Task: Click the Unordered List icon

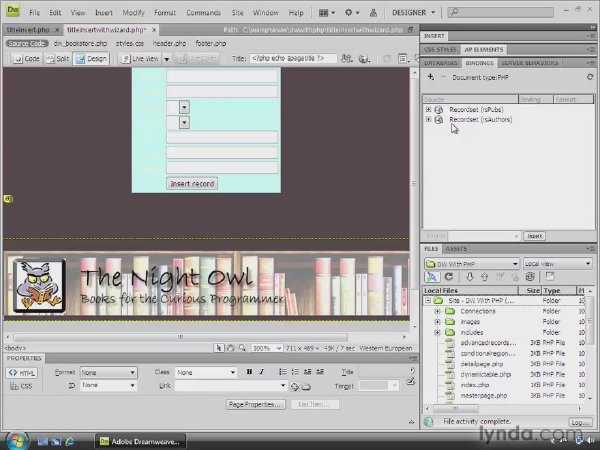Action: coord(283,372)
